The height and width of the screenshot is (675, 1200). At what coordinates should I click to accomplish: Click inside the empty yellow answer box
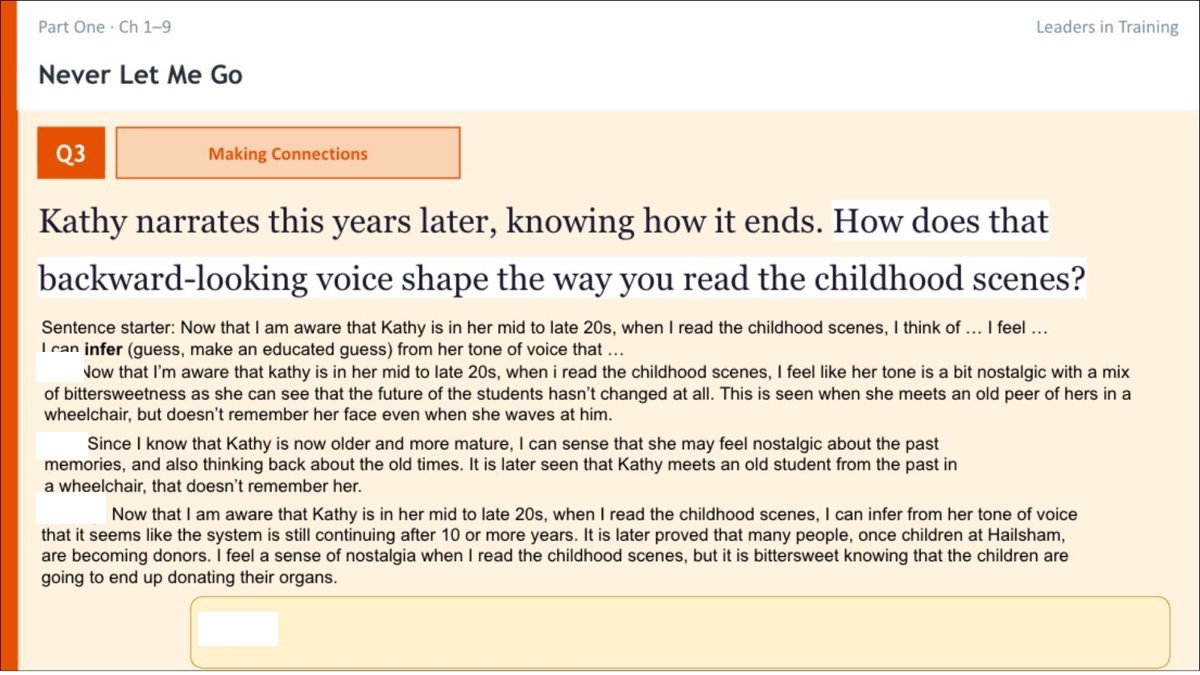point(680,631)
